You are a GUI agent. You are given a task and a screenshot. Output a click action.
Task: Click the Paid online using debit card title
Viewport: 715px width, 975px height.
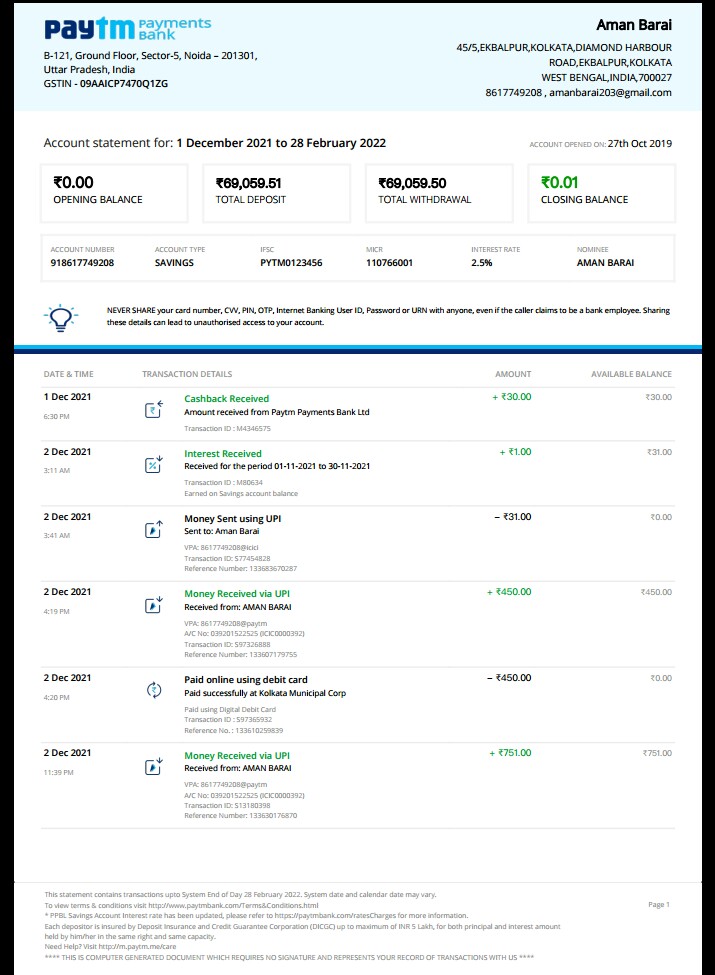(x=246, y=680)
